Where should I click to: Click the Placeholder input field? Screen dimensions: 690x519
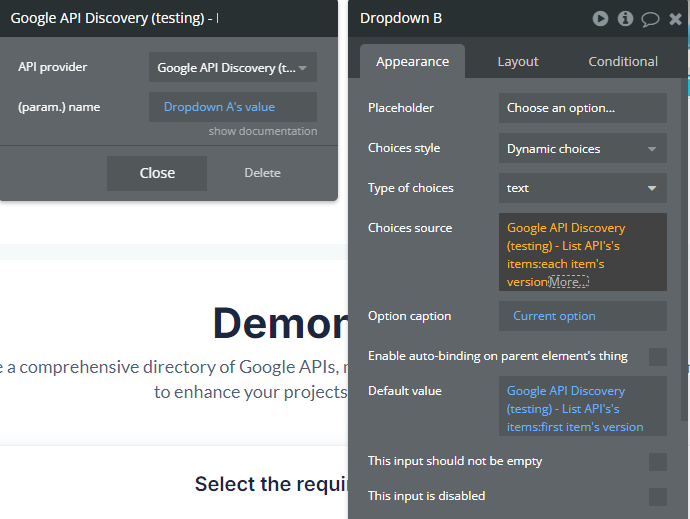point(582,108)
